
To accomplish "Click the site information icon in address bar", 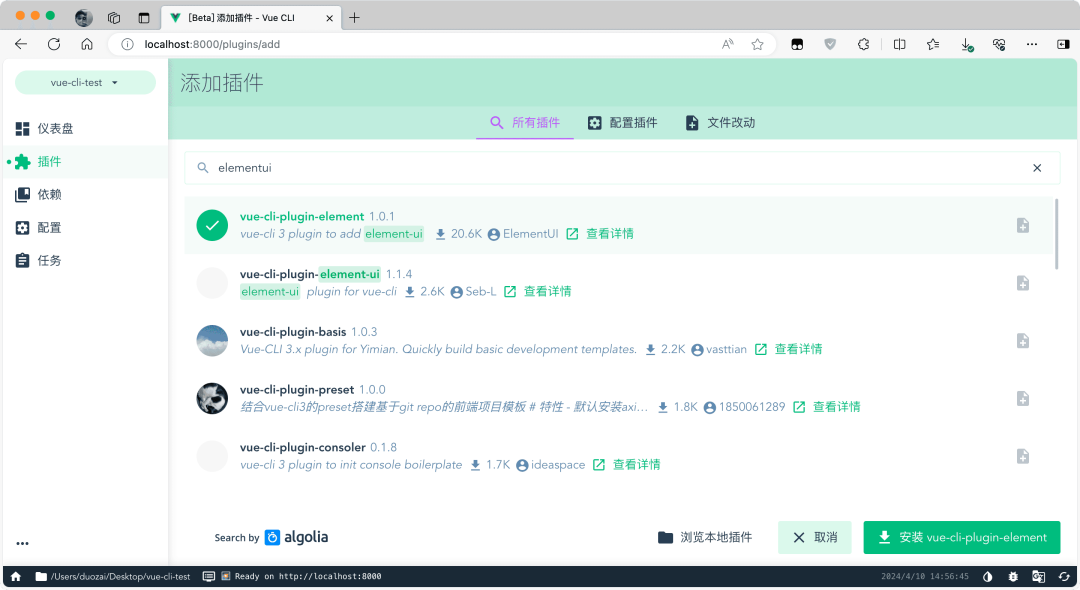I will (x=127, y=44).
